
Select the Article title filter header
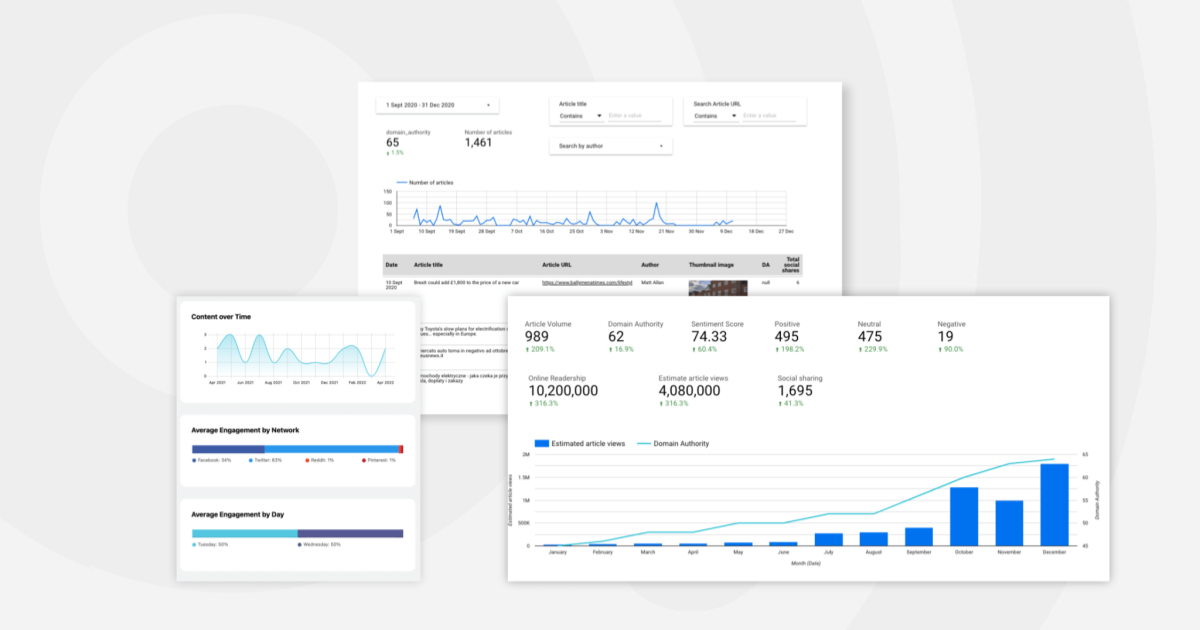[x=572, y=102]
